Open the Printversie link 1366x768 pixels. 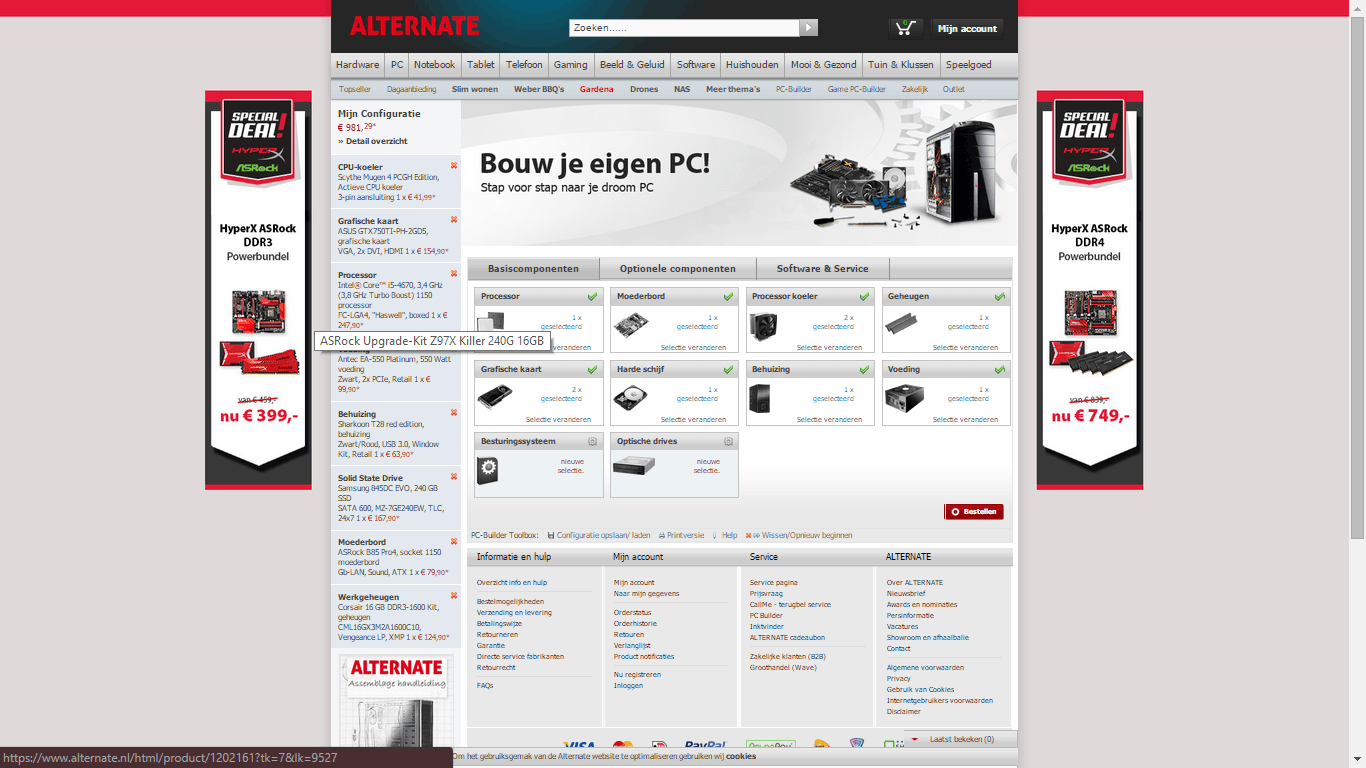tap(685, 536)
